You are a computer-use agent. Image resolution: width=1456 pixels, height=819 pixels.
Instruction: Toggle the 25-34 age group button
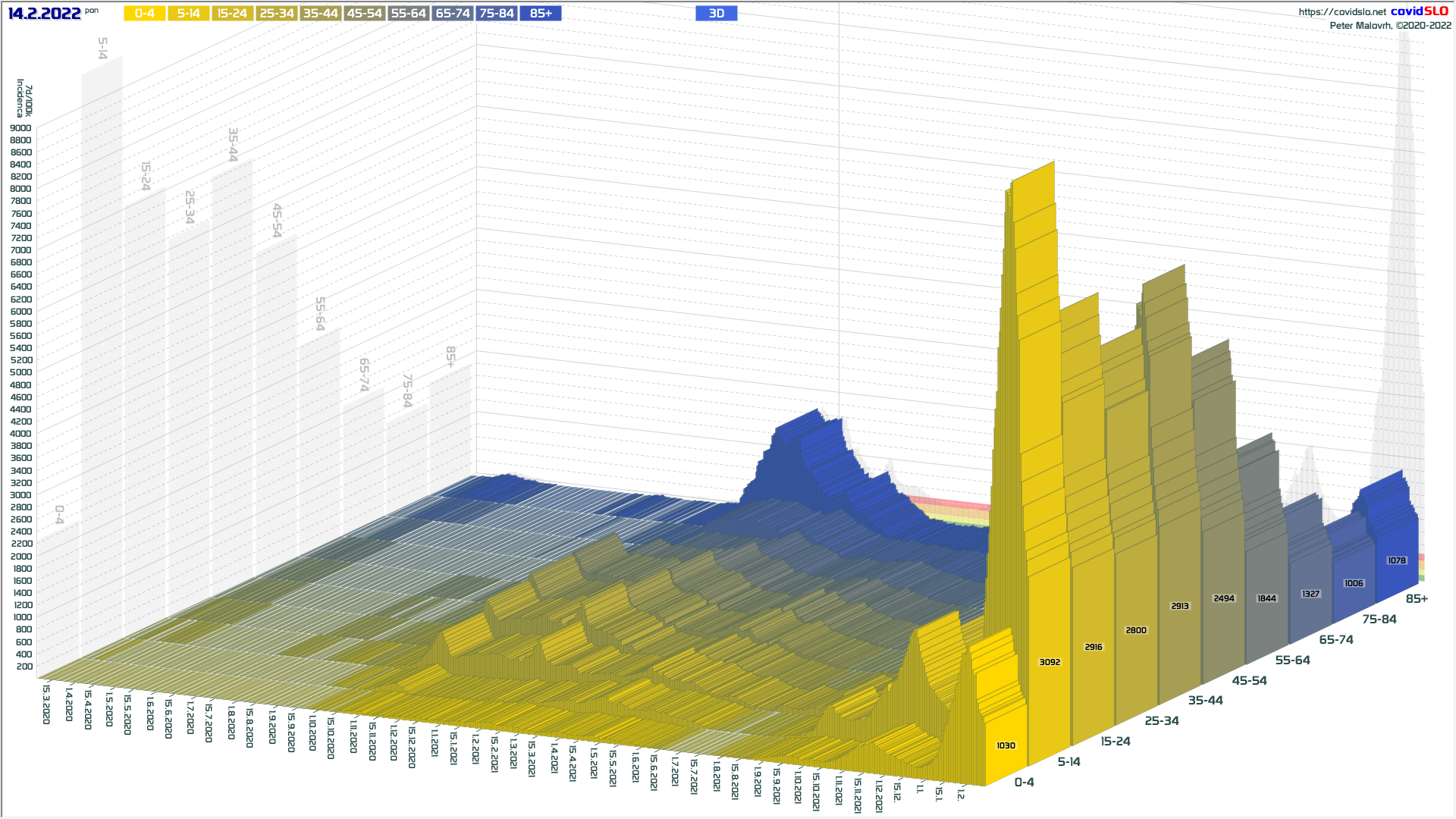pos(276,14)
